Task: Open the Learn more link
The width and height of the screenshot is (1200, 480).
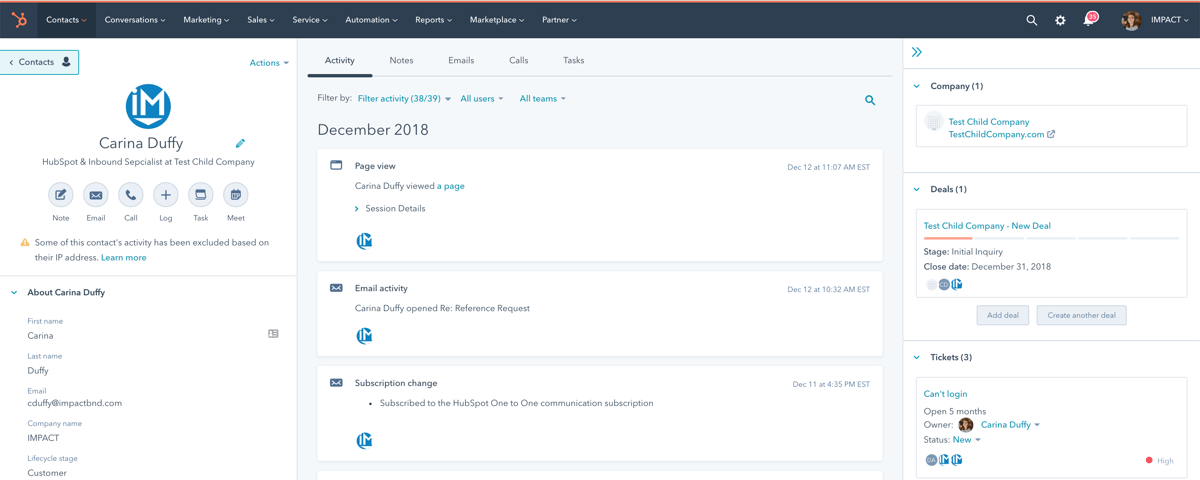Action: pos(124,258)
